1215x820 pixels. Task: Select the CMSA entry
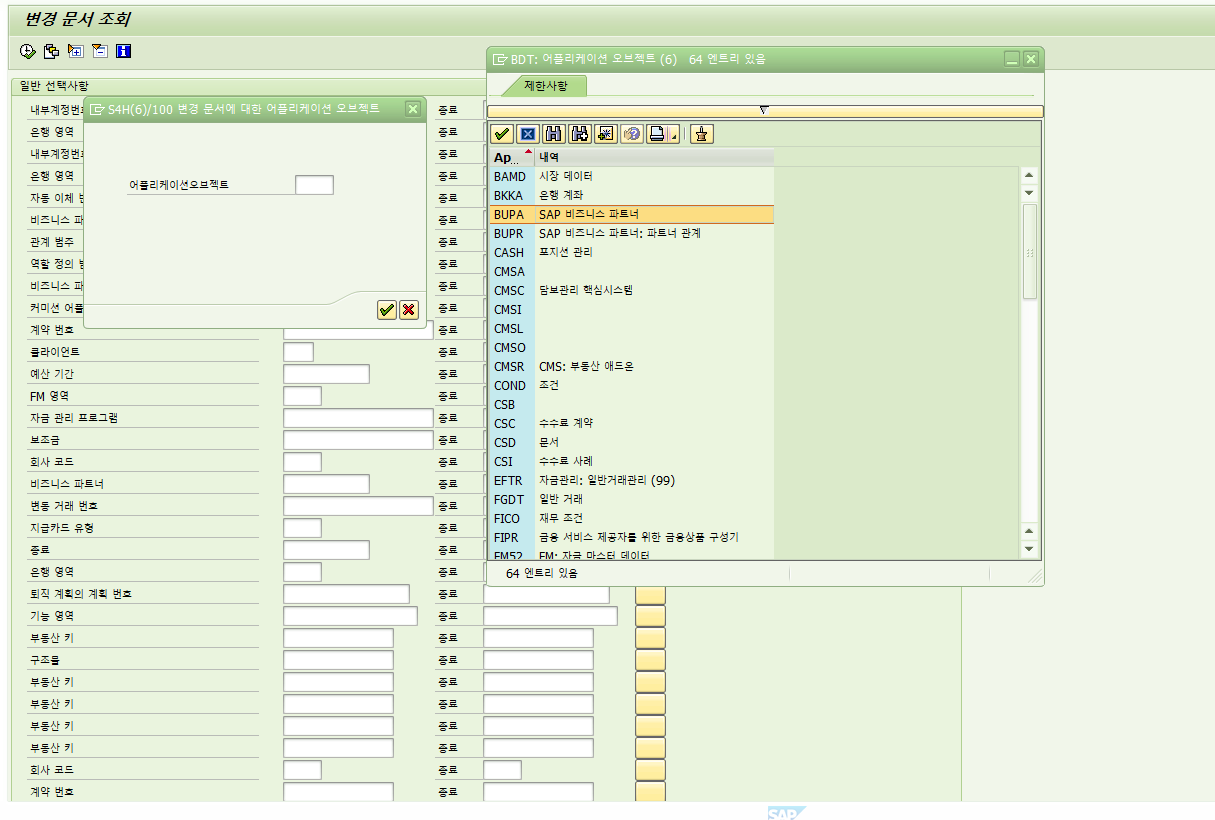632,271
